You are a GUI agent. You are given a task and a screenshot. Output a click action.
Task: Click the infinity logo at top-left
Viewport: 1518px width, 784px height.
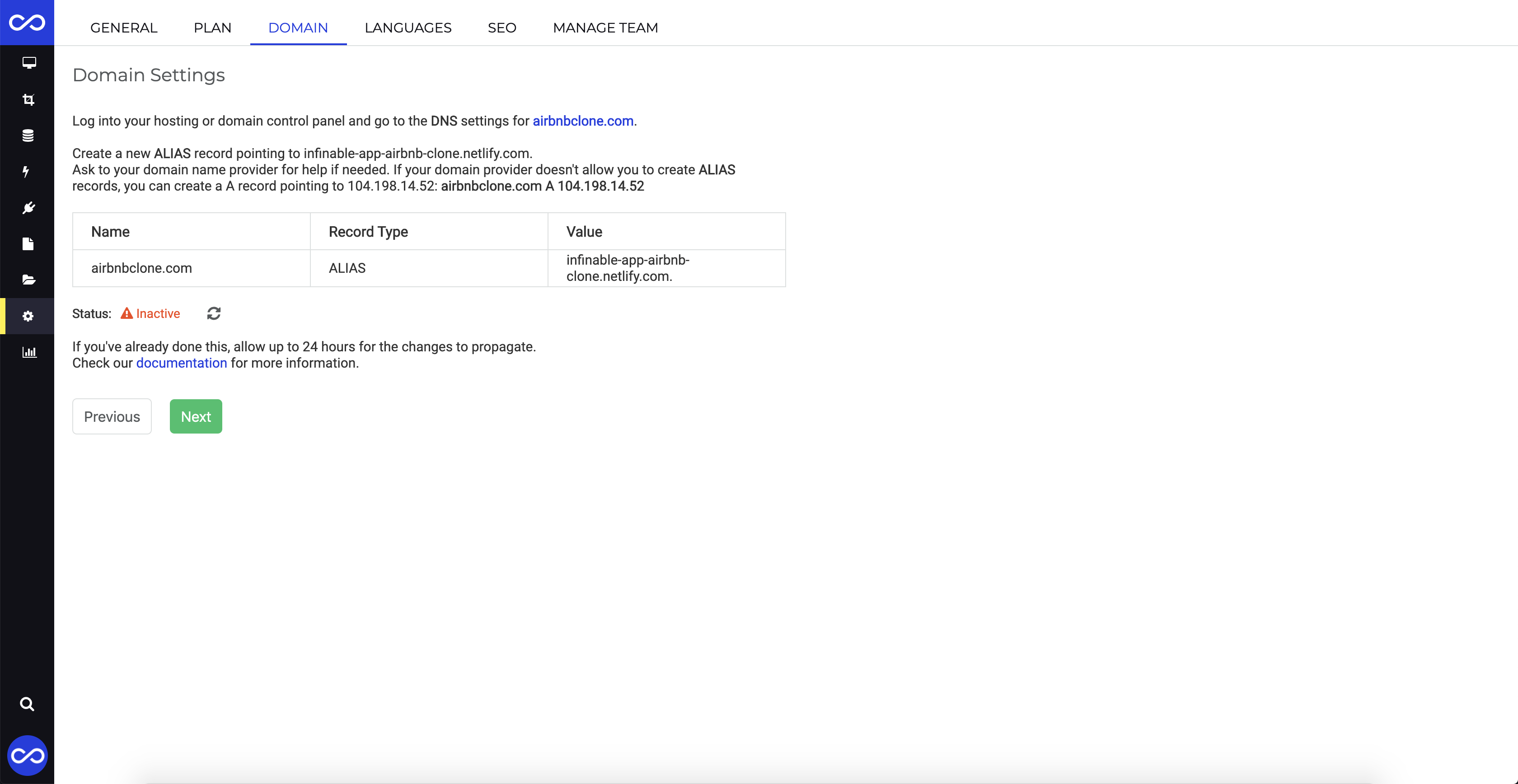pyautogui.click(x=27, y=23)
